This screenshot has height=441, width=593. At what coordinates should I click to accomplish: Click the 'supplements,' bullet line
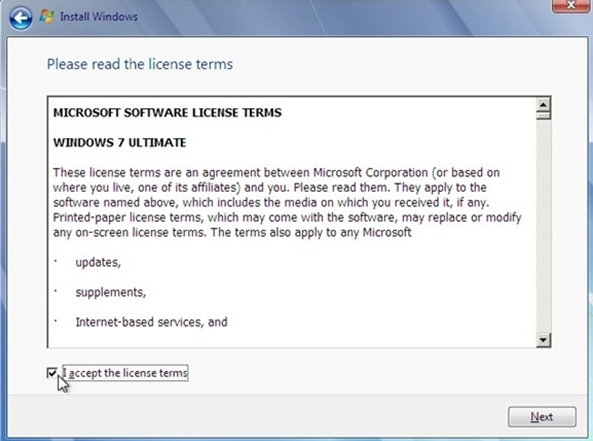point(110,292)
